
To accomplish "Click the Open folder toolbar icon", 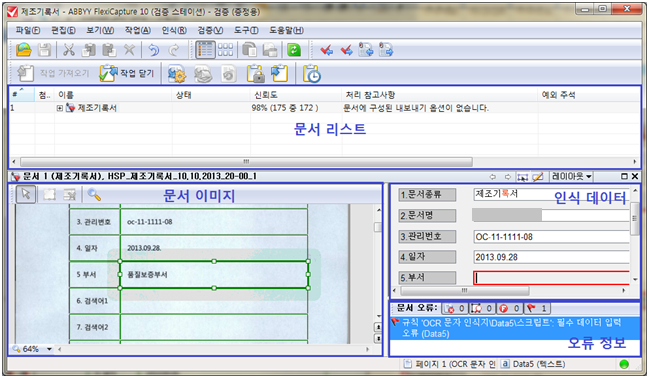I will pyautogui.click(x=24, y=50).
